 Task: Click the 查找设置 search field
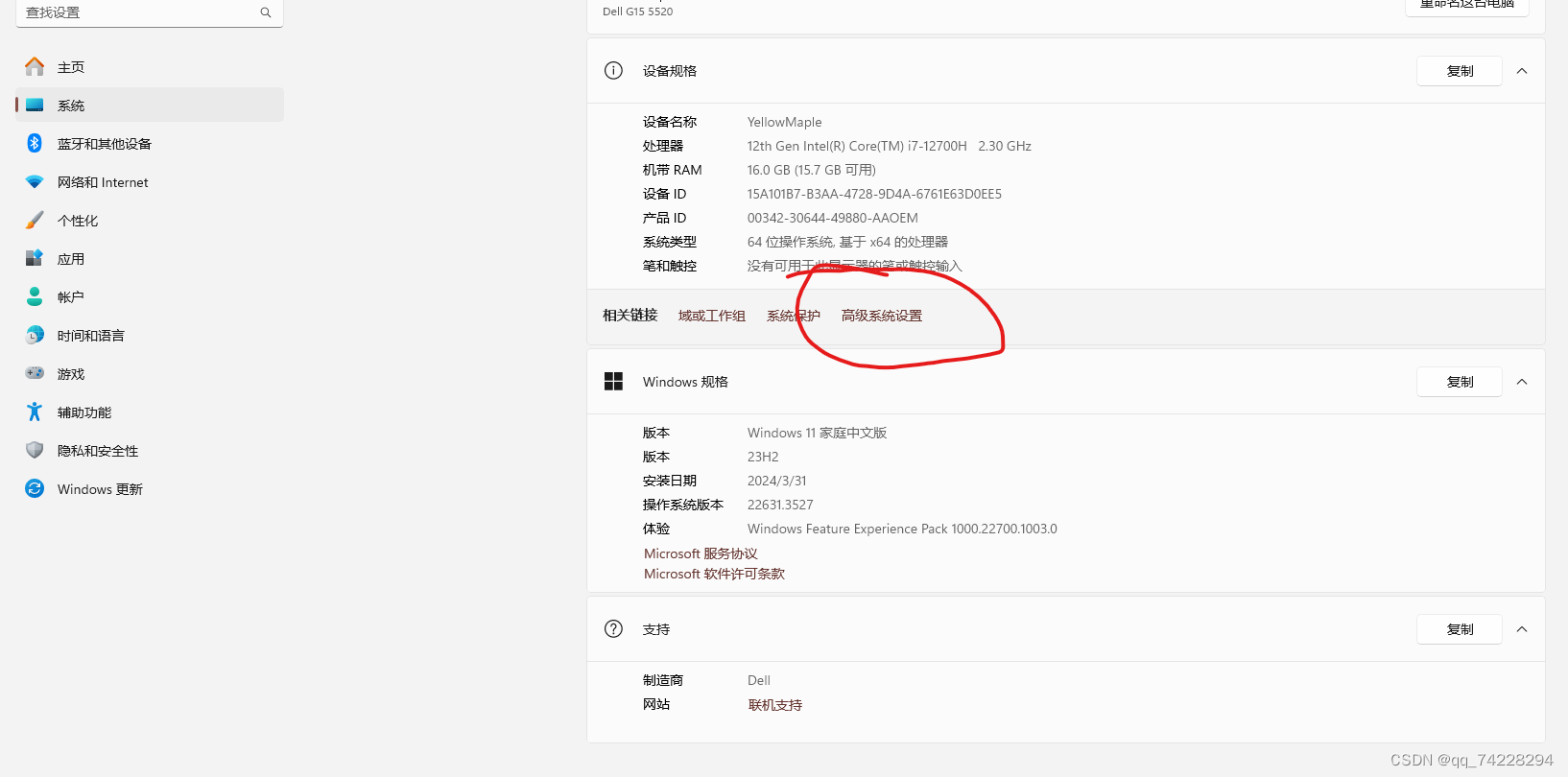coord(150,12)
